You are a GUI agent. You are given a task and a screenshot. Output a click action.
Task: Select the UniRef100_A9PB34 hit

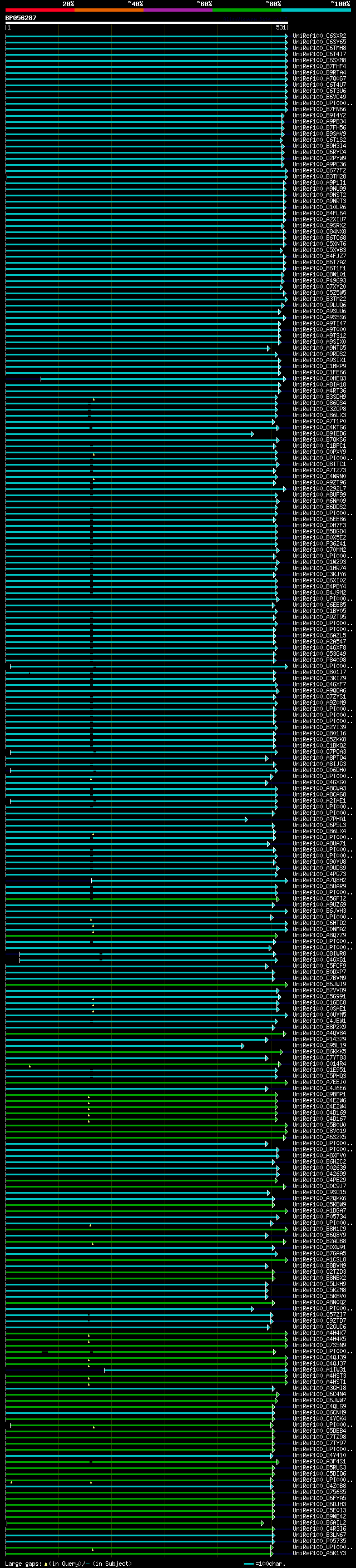click(x=319, y=121)
